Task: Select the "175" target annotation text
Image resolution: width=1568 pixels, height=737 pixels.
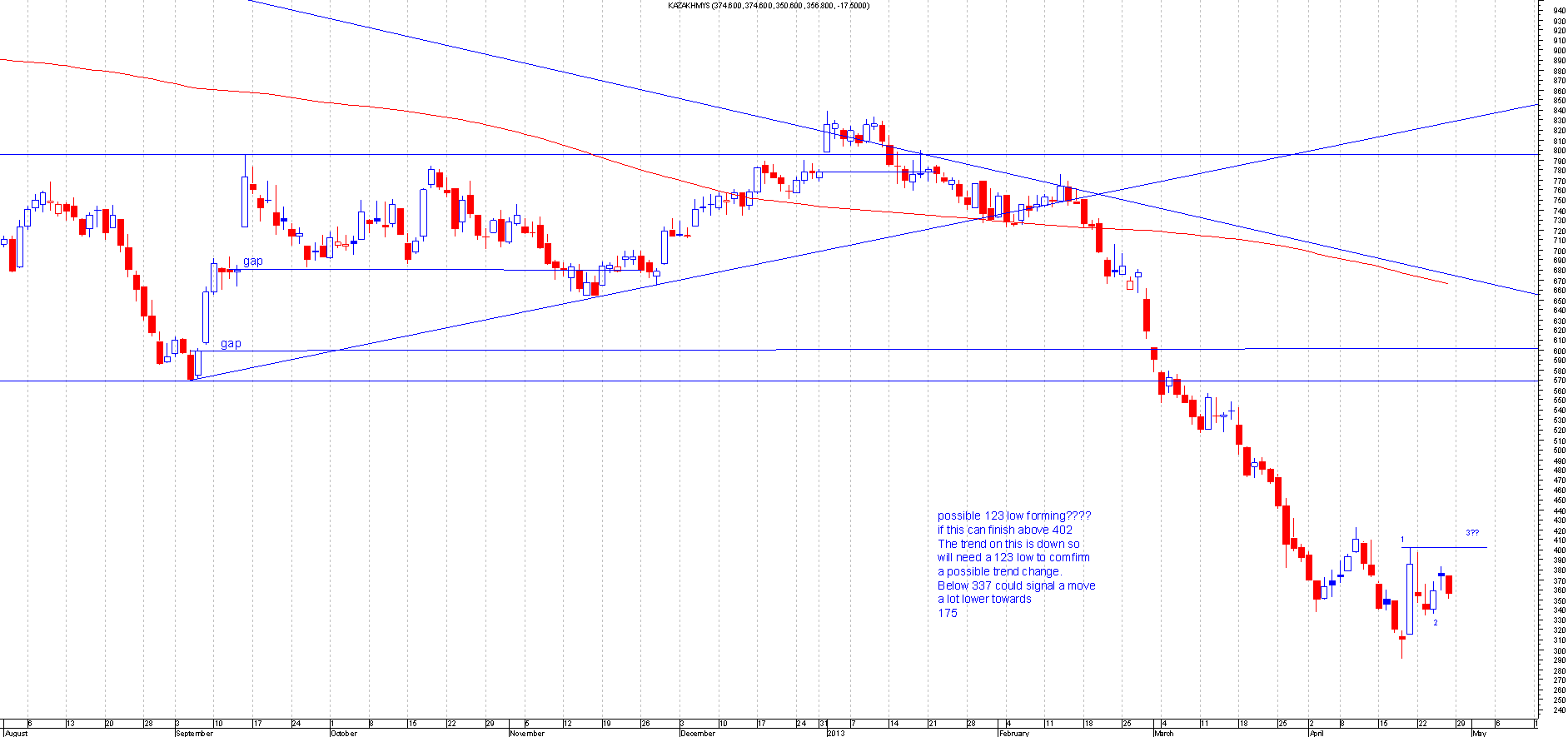Action: point(948,613)
